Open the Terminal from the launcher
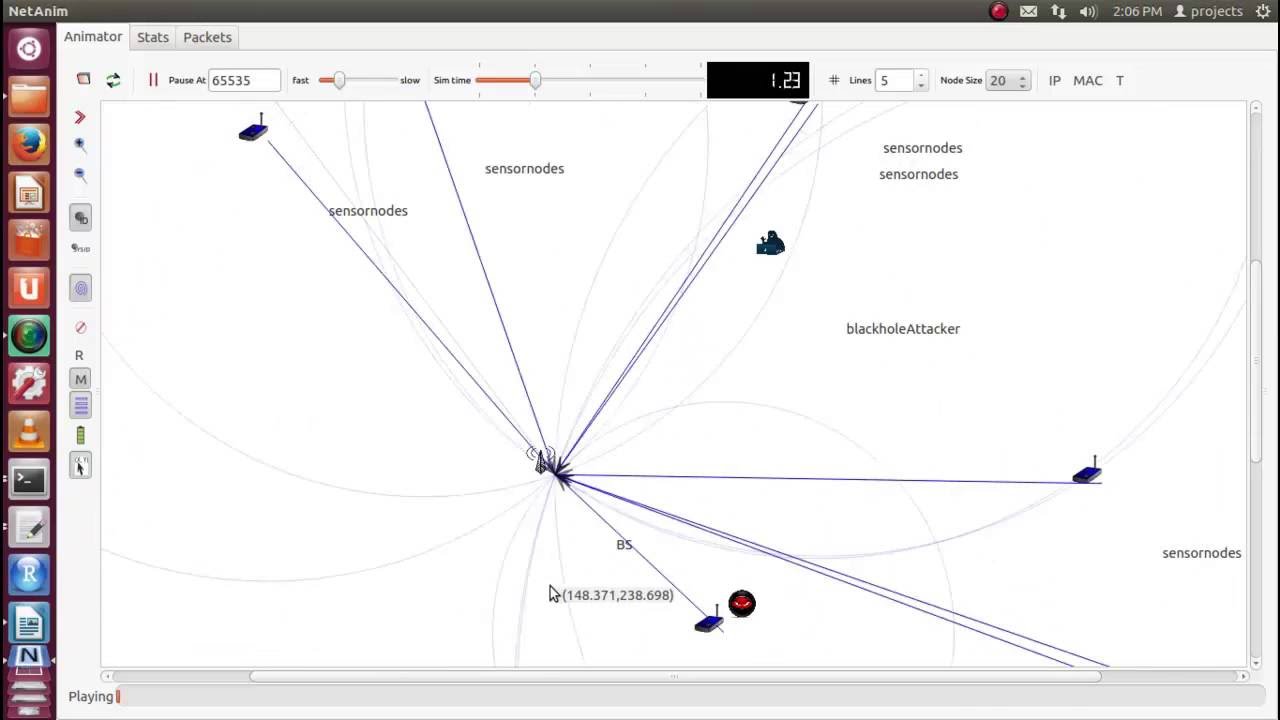The height and width of the screenshot is (720, 1280). click(29, 481)
